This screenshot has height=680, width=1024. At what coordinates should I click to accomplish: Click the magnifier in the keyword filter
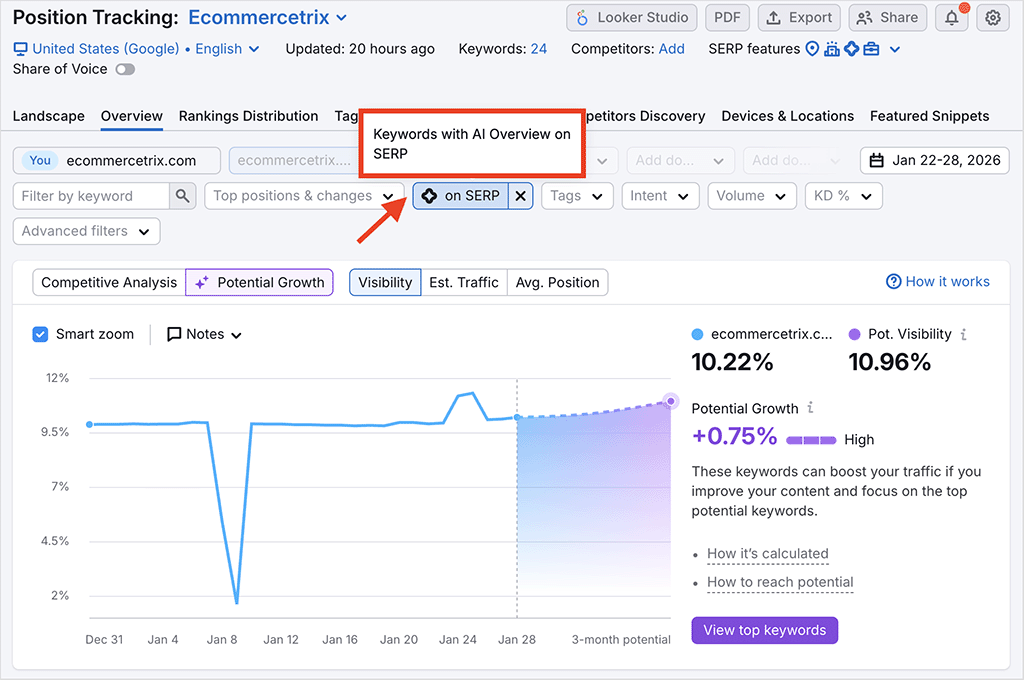point(182,195)
